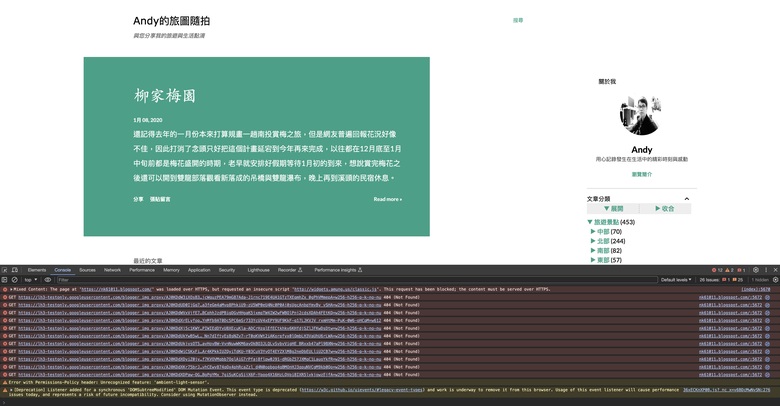The width and height of the screenshot is (780, 406).
Task: Switch to the Performance tab
Action: click(142, 270)
